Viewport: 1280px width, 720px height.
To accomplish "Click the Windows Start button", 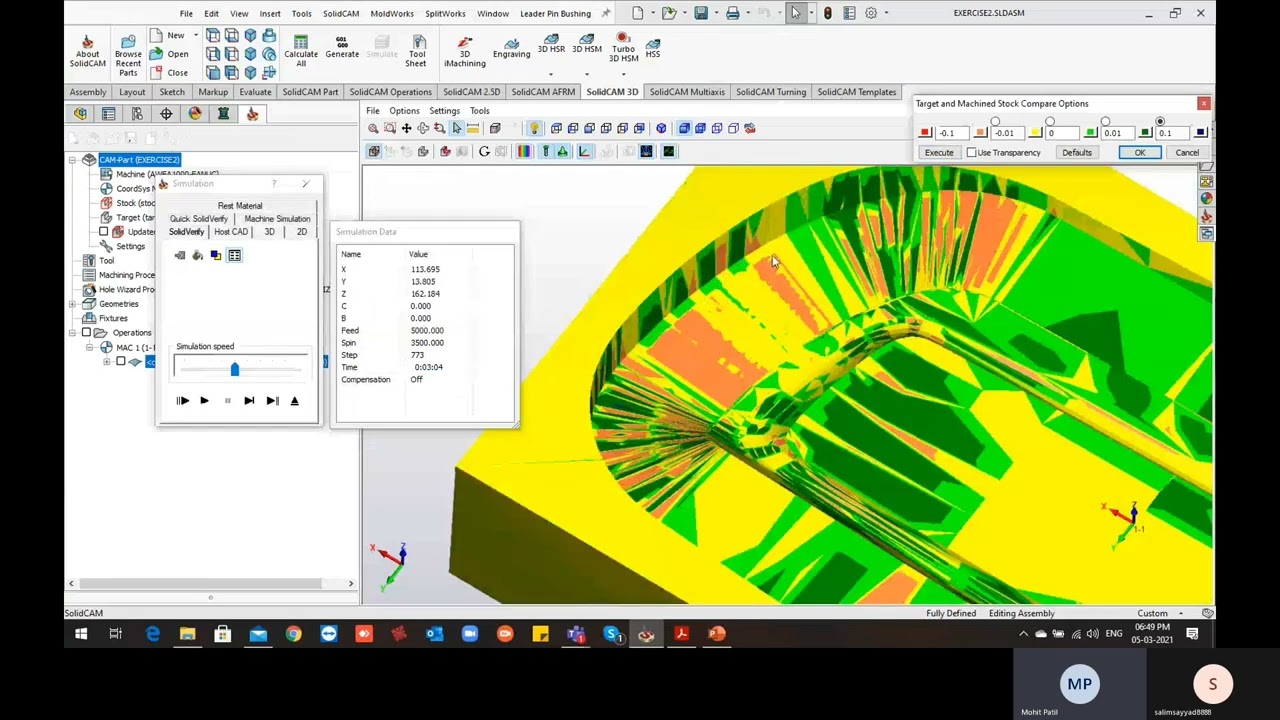I will point(81,634).
